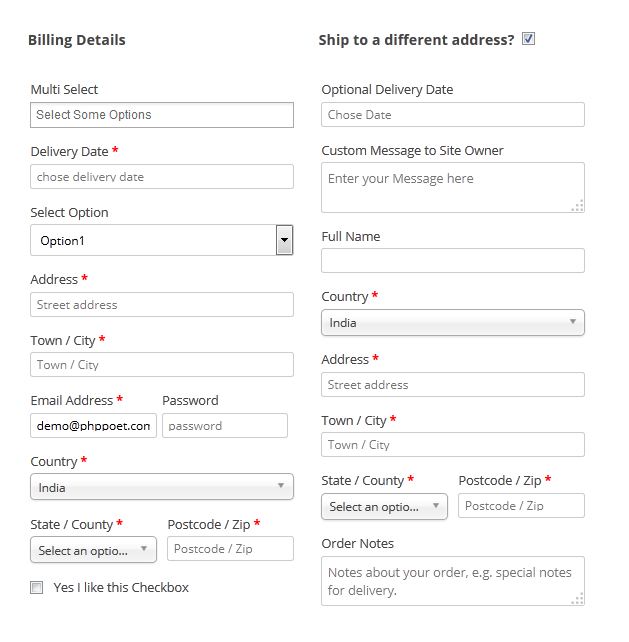Screen dimensions: 629x642
Task: Click the Full Name input box
Action: (452, 261)
